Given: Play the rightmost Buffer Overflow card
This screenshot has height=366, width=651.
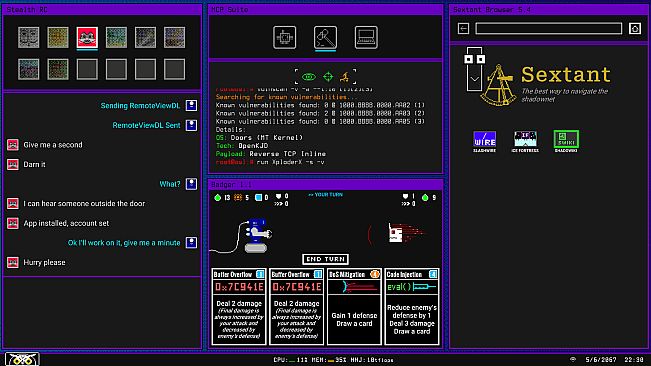Looking at the screenshot, I should click(x=296, y=307).
